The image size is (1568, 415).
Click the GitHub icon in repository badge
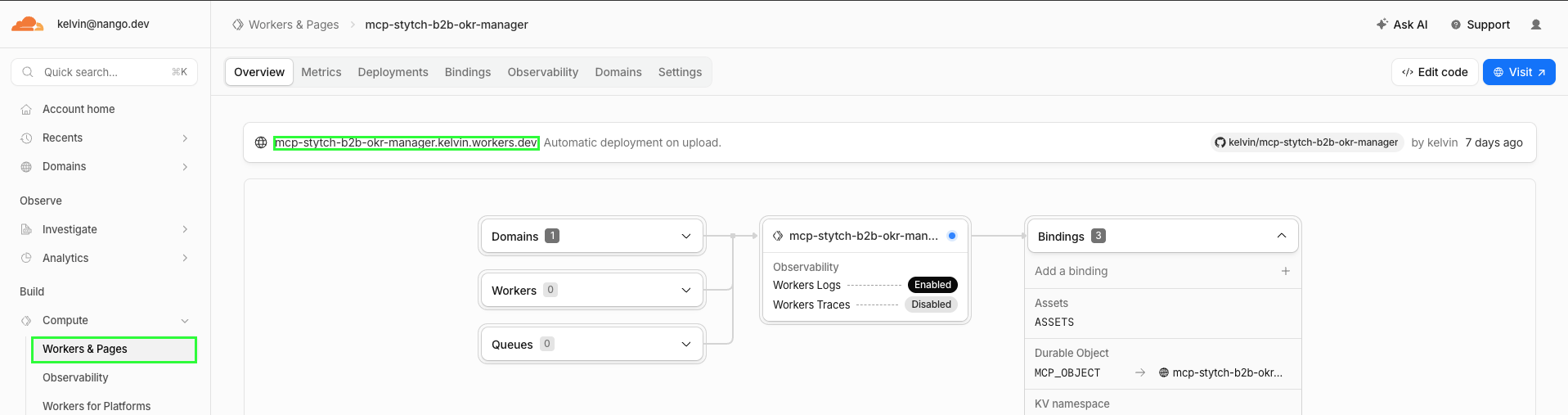(x=1220, y=142)
